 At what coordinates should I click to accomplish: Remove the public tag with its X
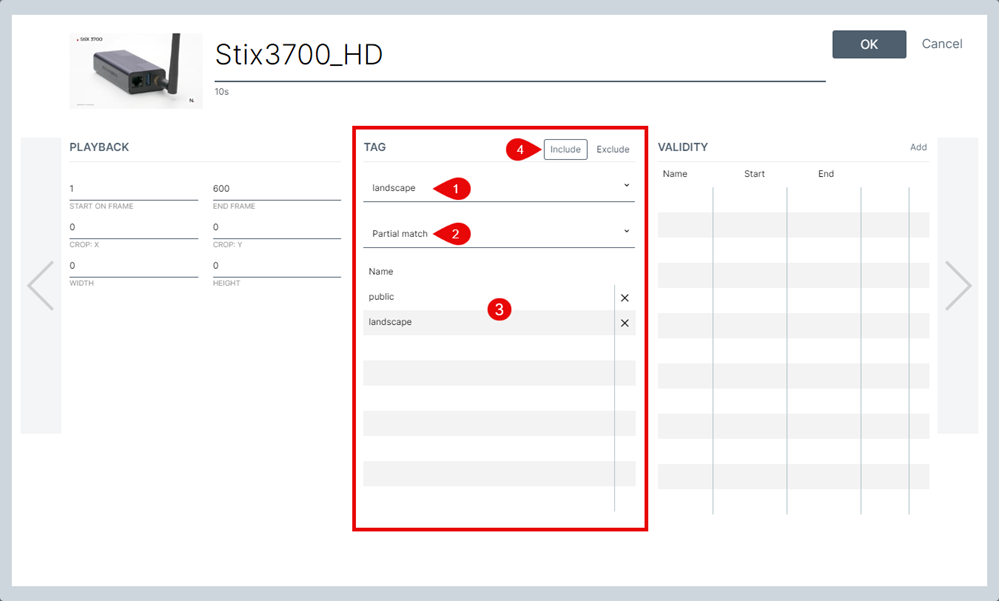[x=624, y=298]
